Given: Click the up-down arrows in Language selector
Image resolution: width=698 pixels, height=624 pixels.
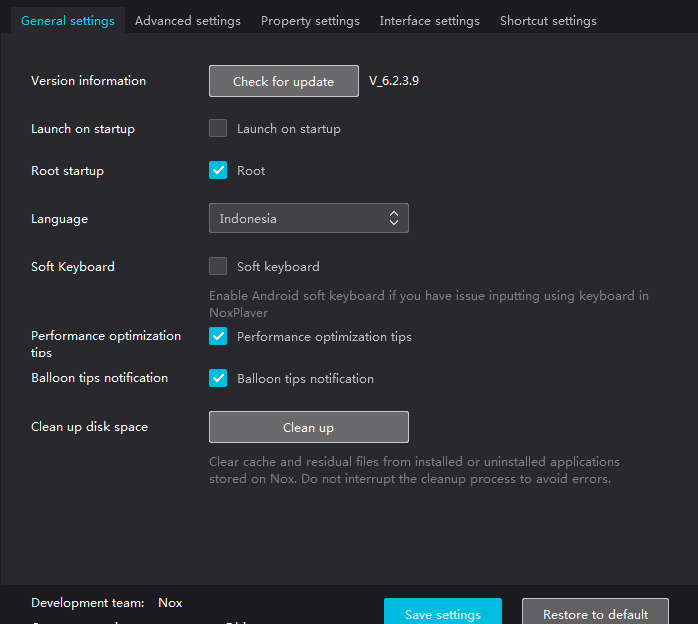Looking at the screenshot, I should pos(394,218).
